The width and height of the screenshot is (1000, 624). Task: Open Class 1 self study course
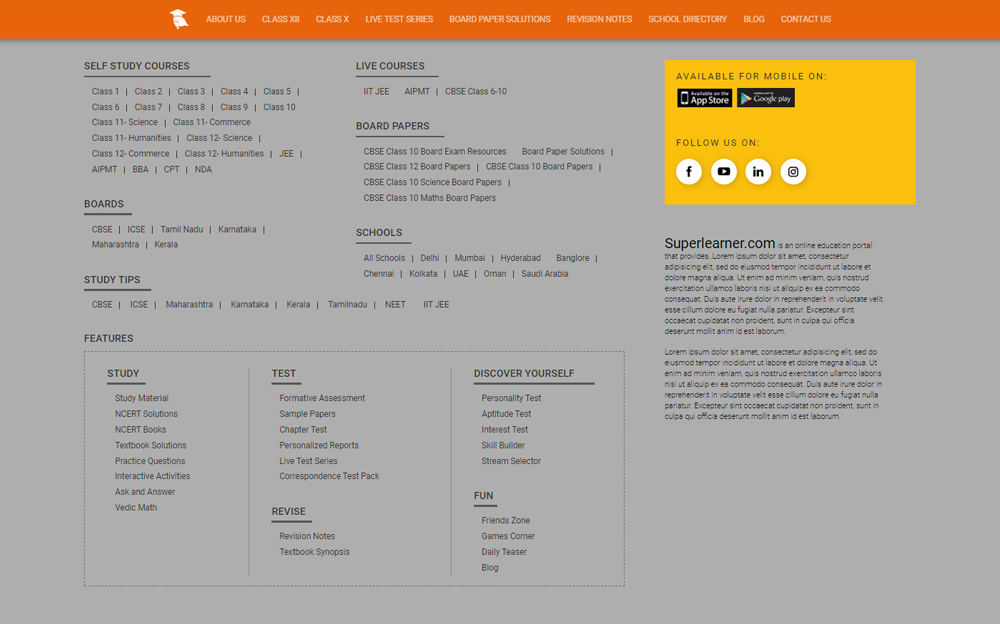105,91
